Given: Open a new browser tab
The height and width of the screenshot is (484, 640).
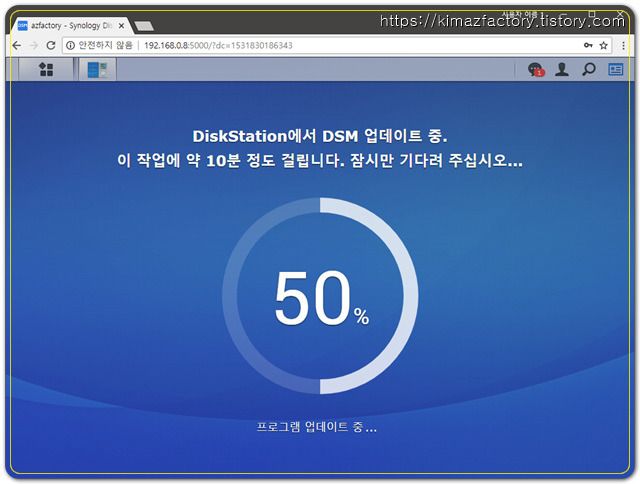Looking at the screenshot, I should pos(144,26).
